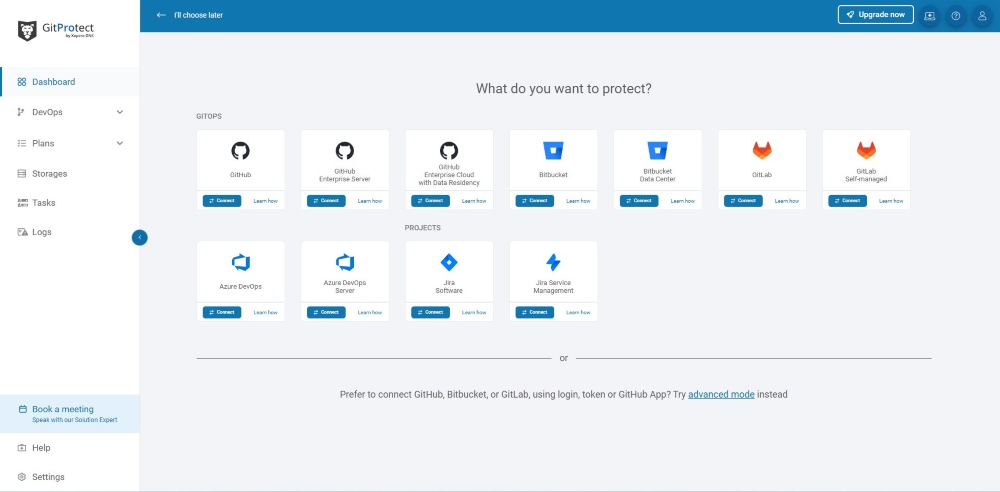Click the Plans list icon in sidebar
Image resolution: width=1000 pixels, height=492 pixels.
[22, 144]
